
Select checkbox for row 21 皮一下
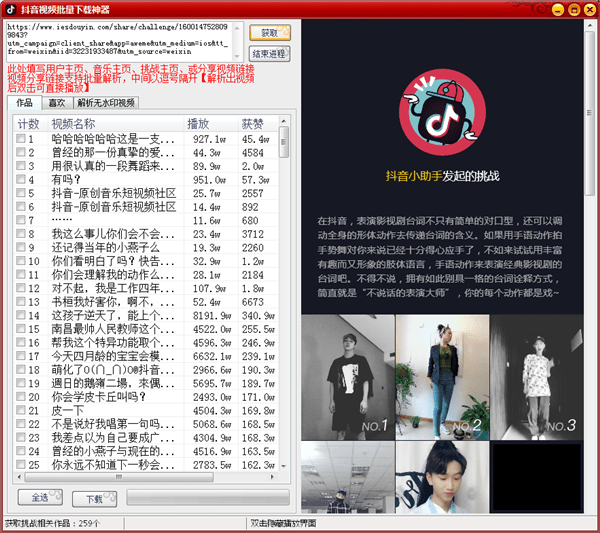[x=21, y=410]
